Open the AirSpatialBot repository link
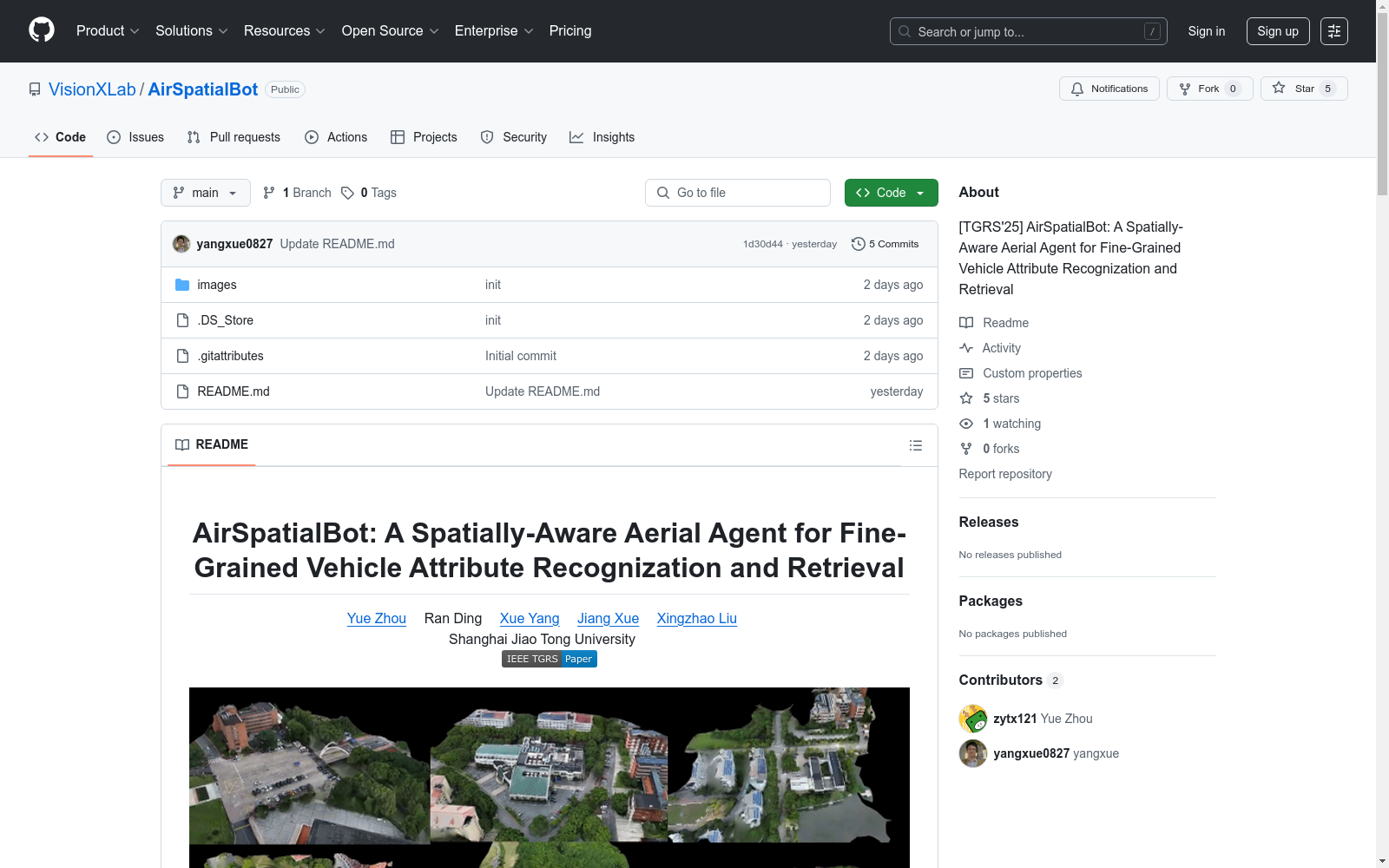Image resolution: width=1389 pixels, height=868 pixels. pyautogui.click(x=203, y=89)
